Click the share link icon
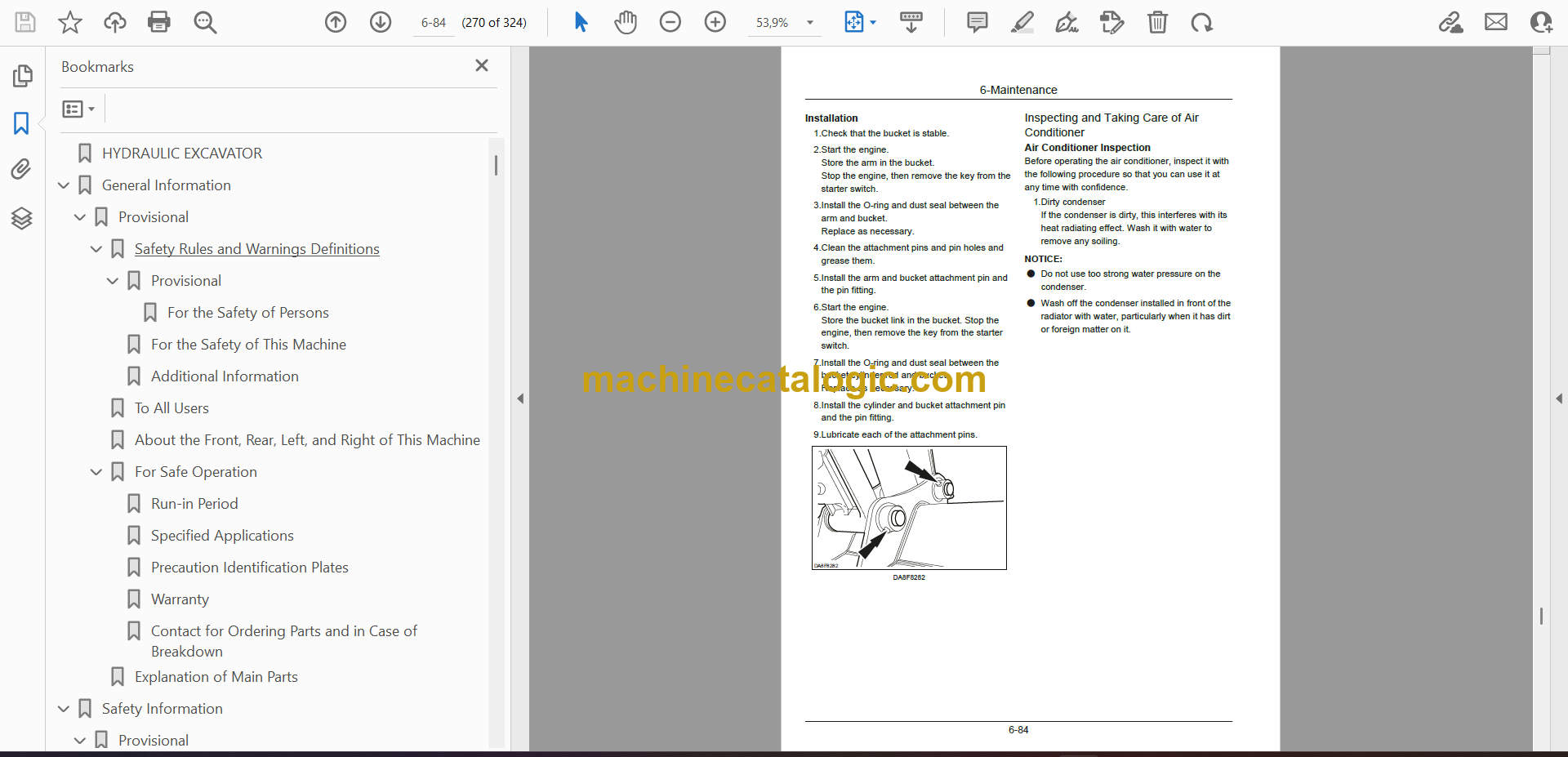The width and height of the screenshot is (1568, 757). pyautogui.click(x=1451, y=22)
